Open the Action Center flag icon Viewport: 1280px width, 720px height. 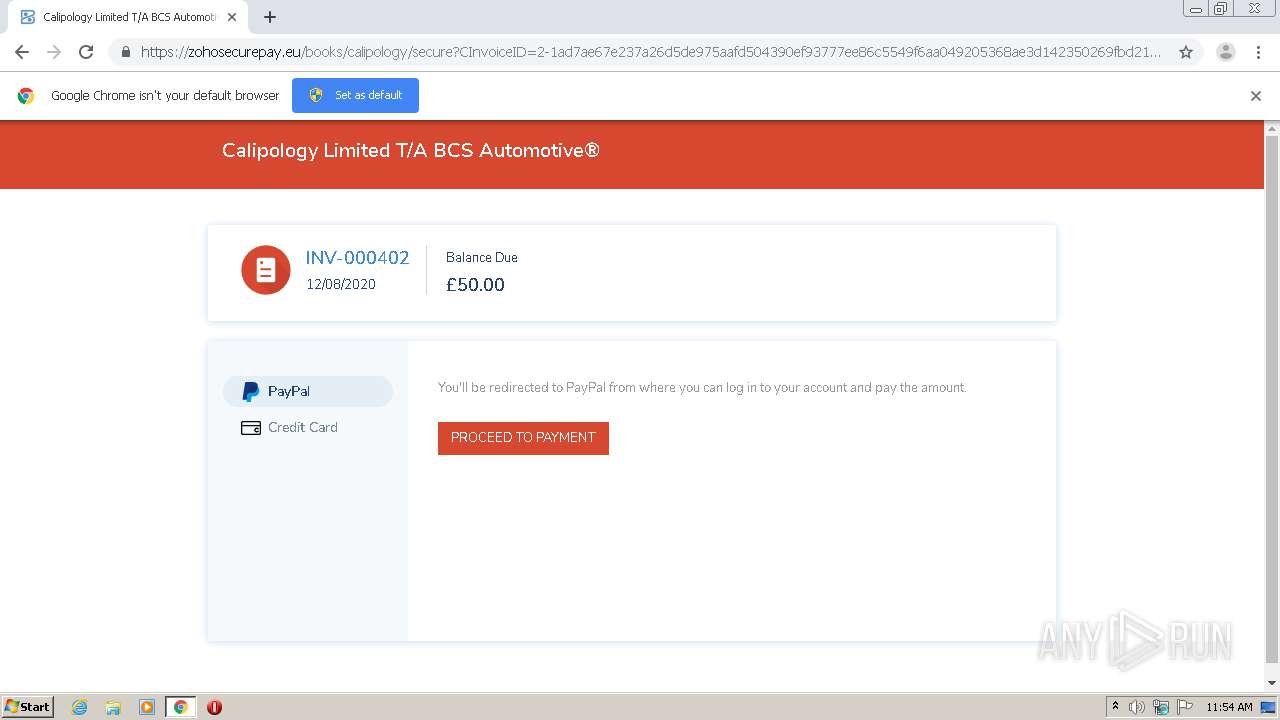[1185, 707]
